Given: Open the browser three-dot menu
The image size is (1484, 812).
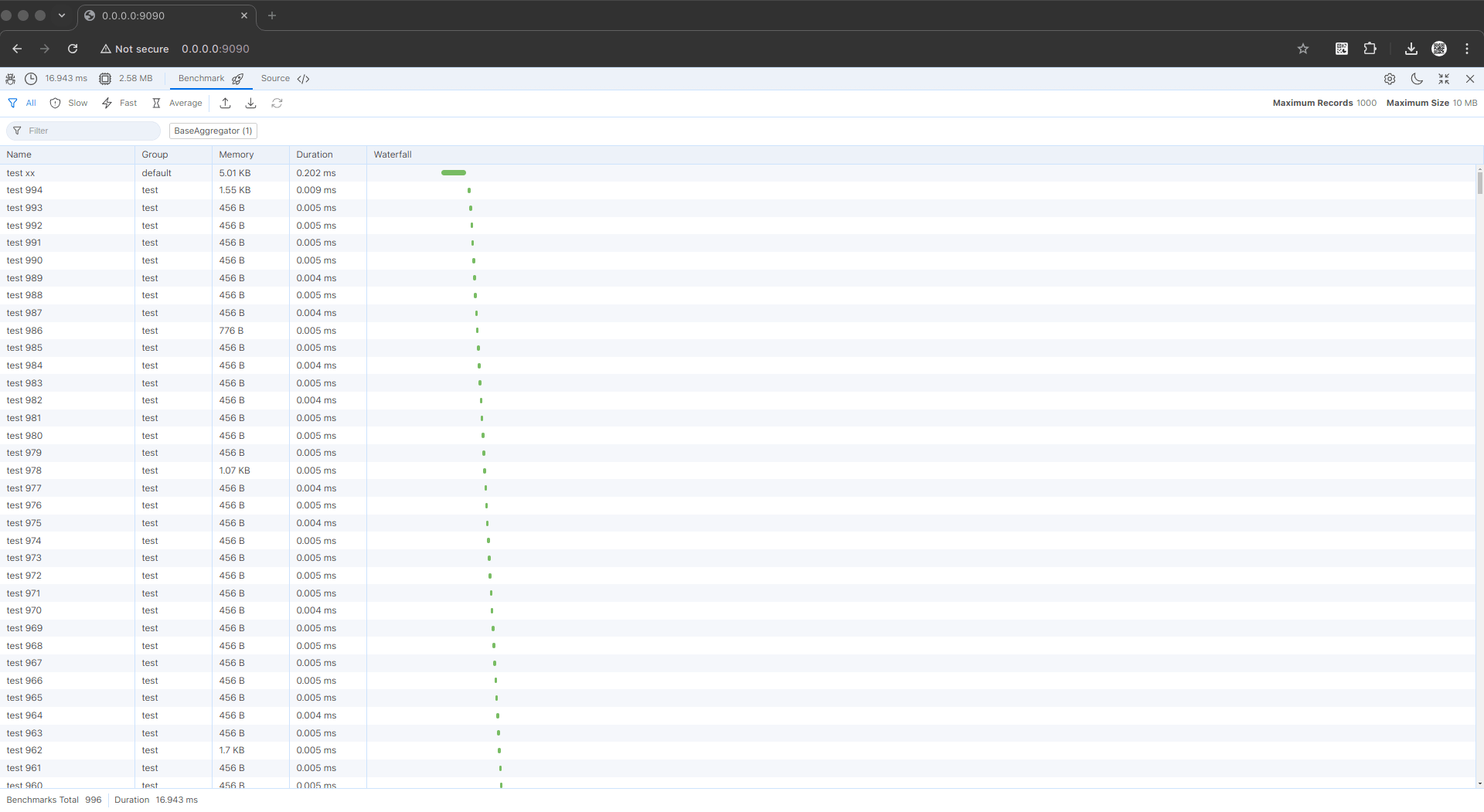Looking at the screenshot, I should pos(1467,49).
